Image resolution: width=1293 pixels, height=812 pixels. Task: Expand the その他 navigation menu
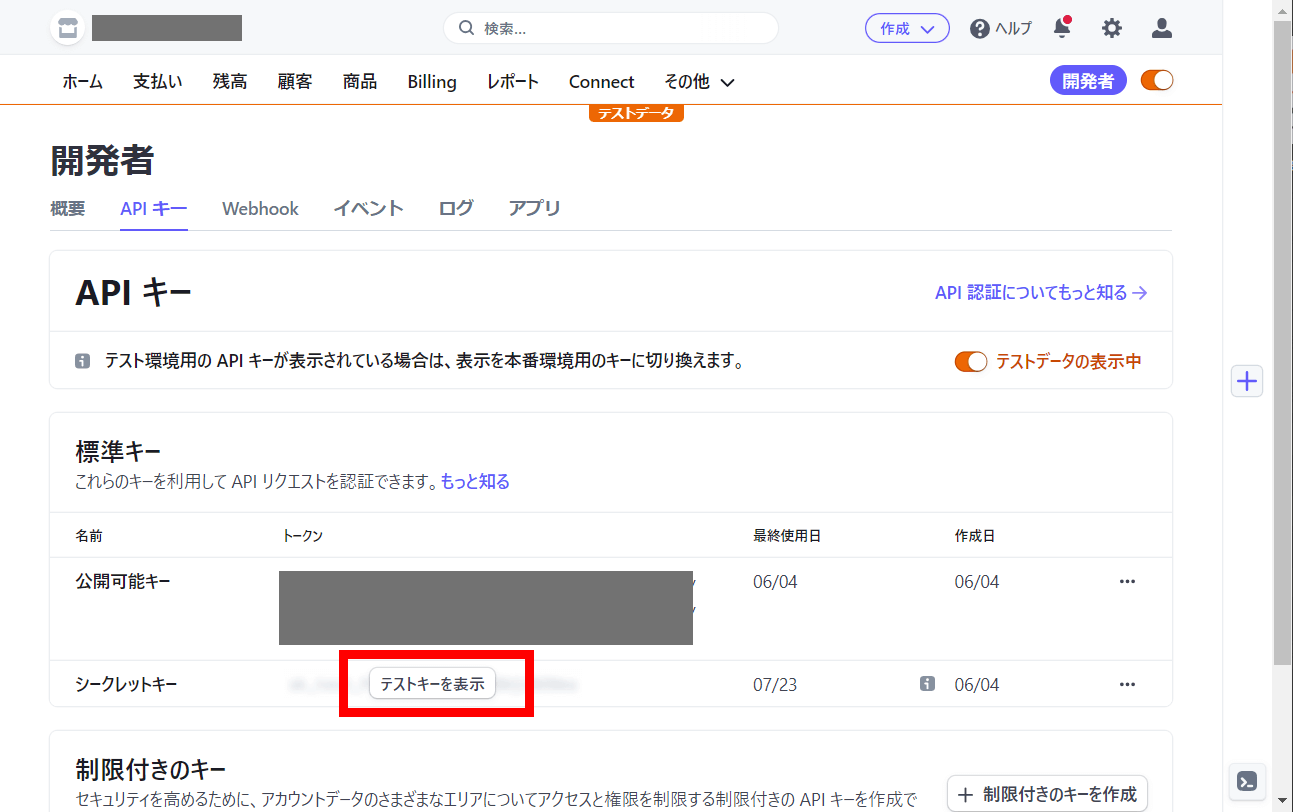[699, 82]
